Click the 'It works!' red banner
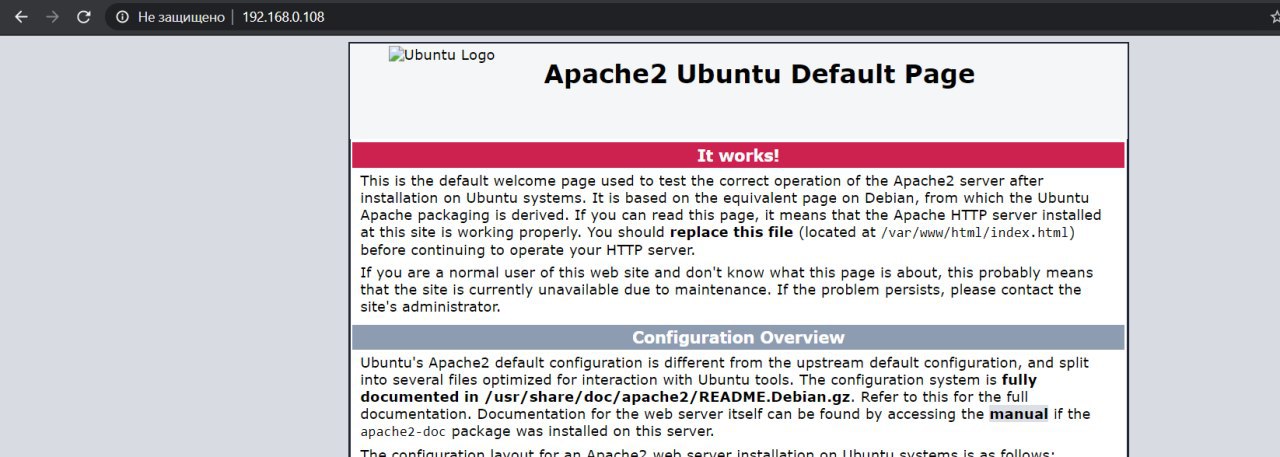 click(x=738, y=155)
